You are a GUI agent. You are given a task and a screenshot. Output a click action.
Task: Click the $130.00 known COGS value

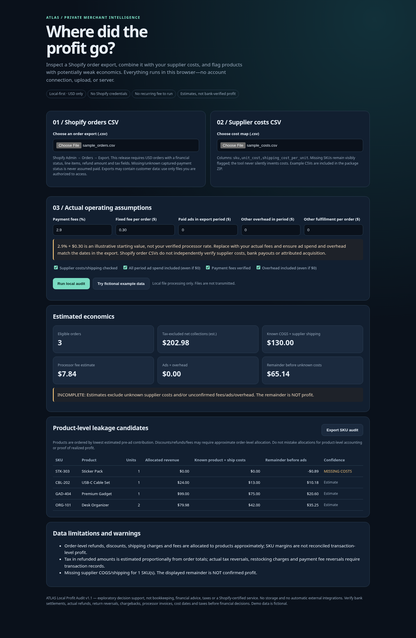pos(280,343)
